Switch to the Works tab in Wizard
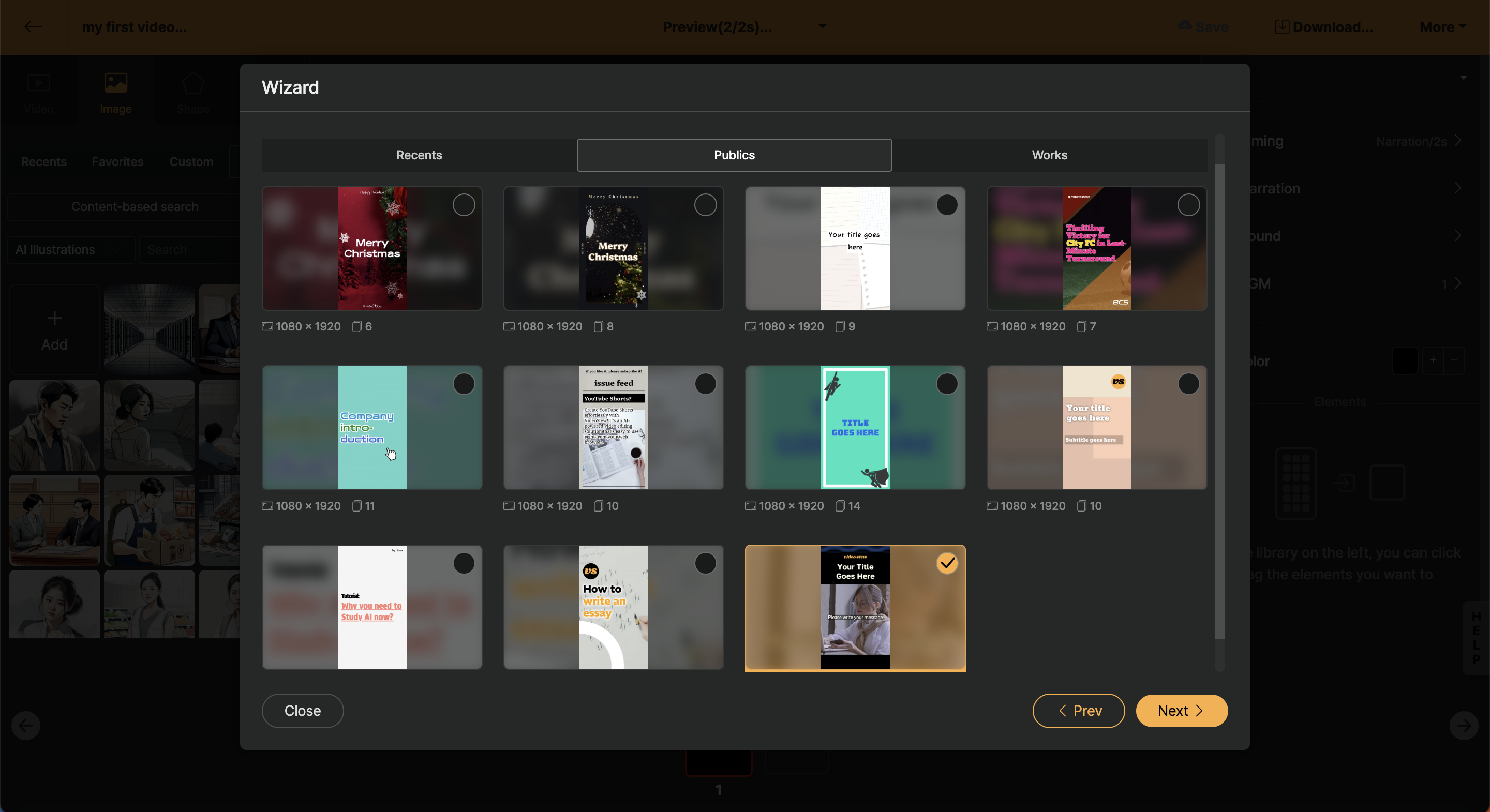This screenshot has height=812, width=1490. point(1049,155)
